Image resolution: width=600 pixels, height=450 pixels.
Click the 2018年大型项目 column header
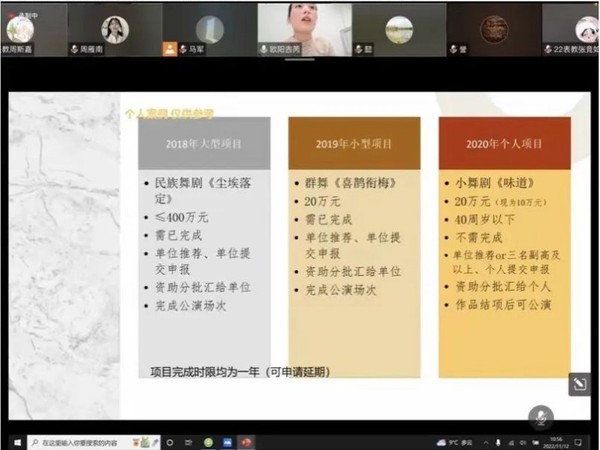(x=203, y=144)
